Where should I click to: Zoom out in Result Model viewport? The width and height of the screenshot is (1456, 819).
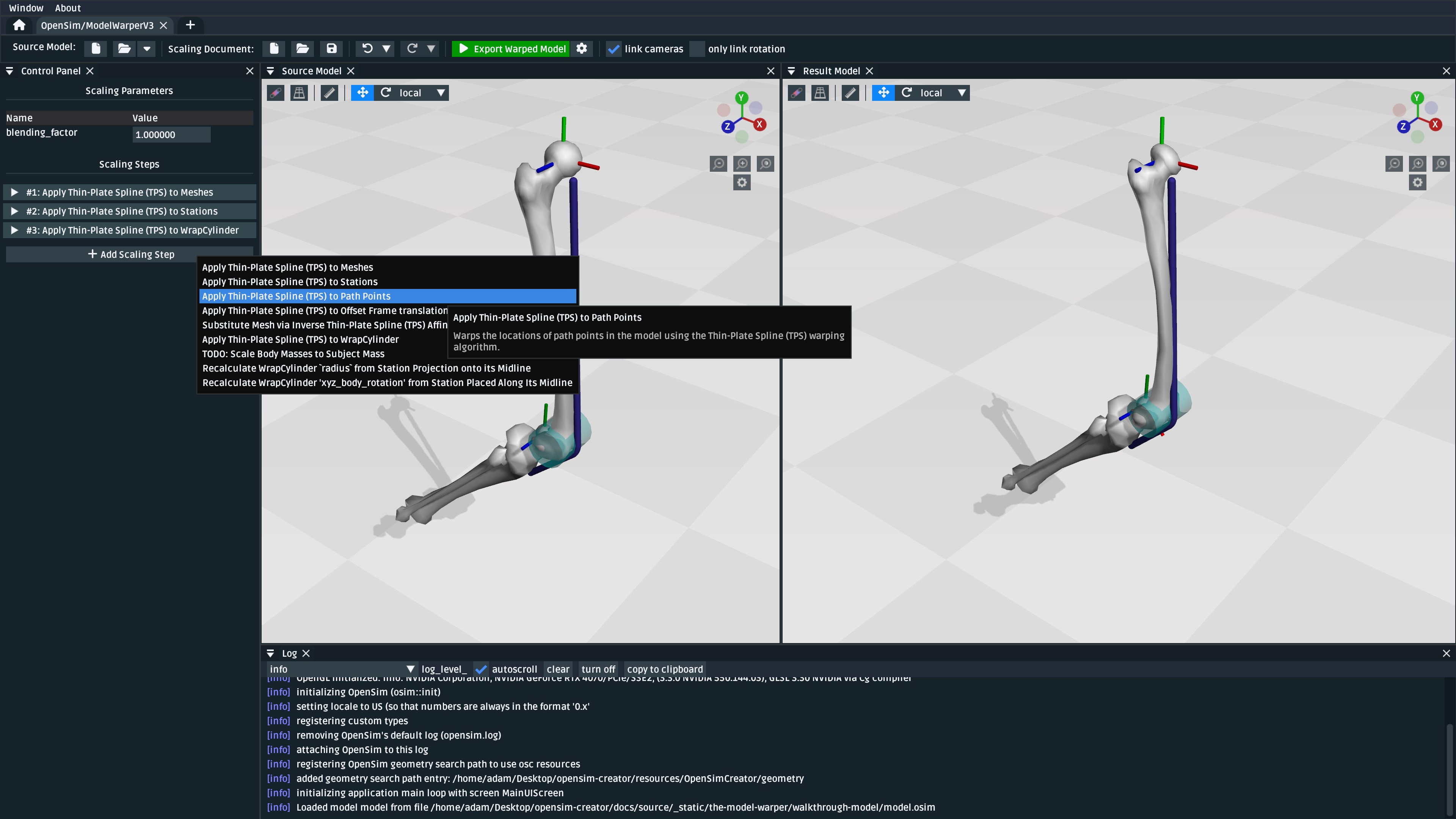[x=1395, y=164]
